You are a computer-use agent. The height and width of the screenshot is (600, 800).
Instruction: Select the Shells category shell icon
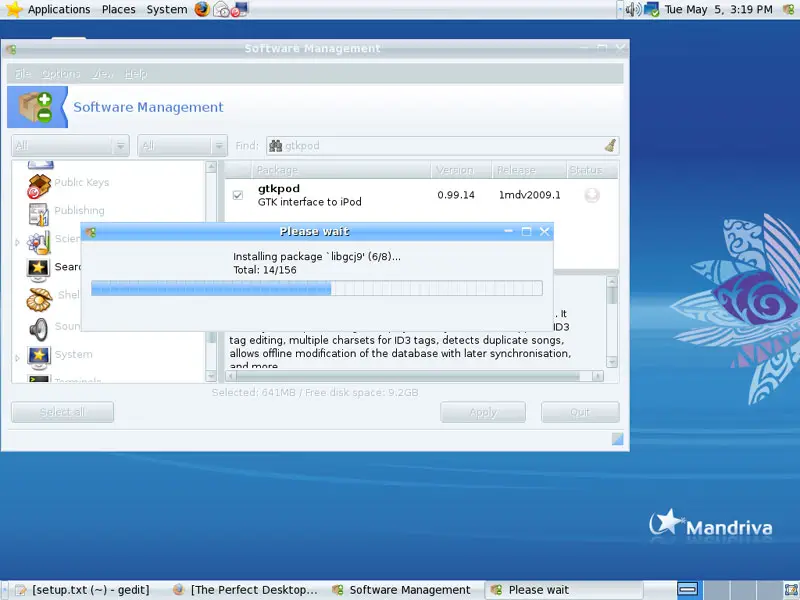tap(39, 299)
